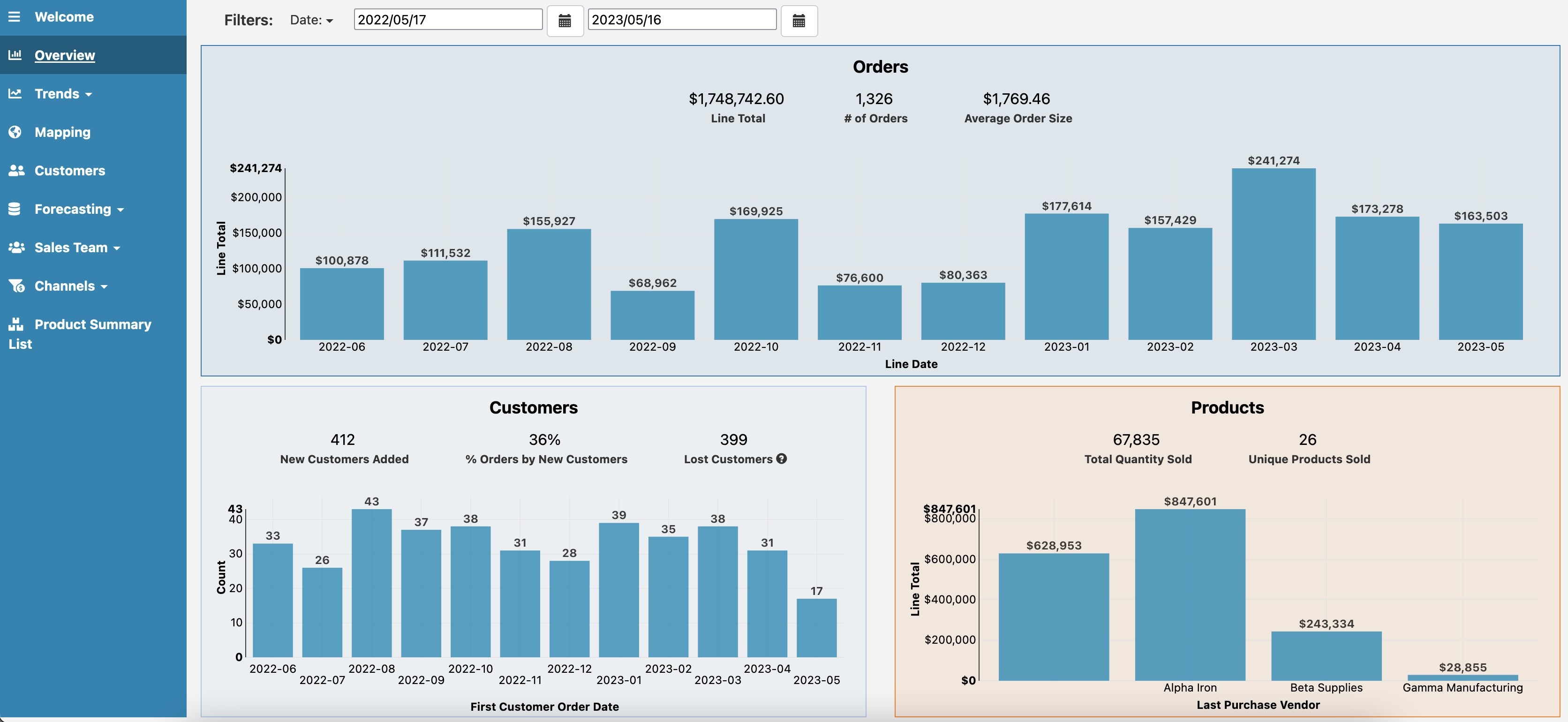
Task: Open the start date calendar picker
Action: click(x=564, y=21)
